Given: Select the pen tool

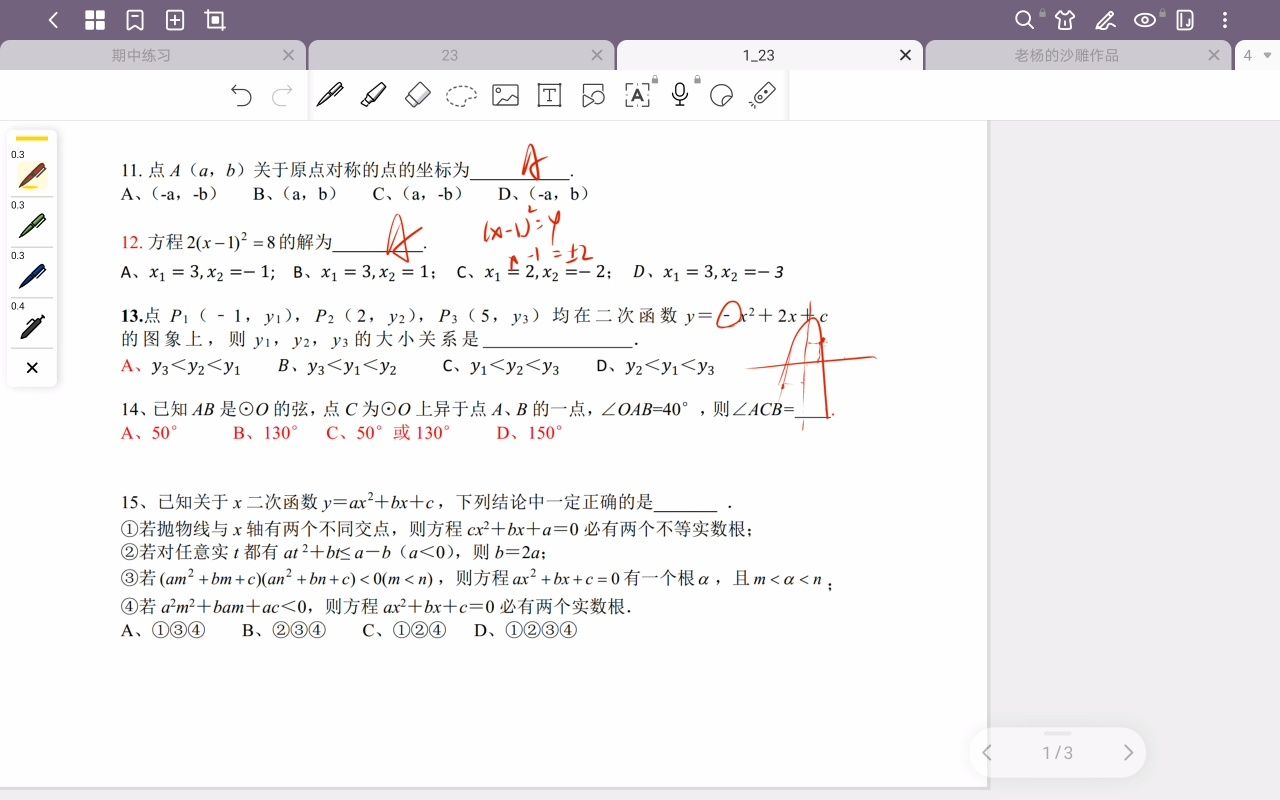Looking at the screenshot, I should coord(330,95).
